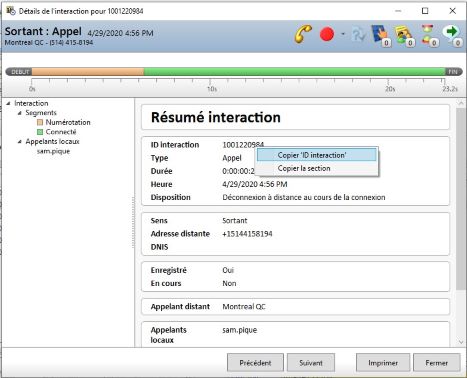Click the Adresse distante value +15144158194
Screen dimensions: 467x378
[x=247, y=234]
